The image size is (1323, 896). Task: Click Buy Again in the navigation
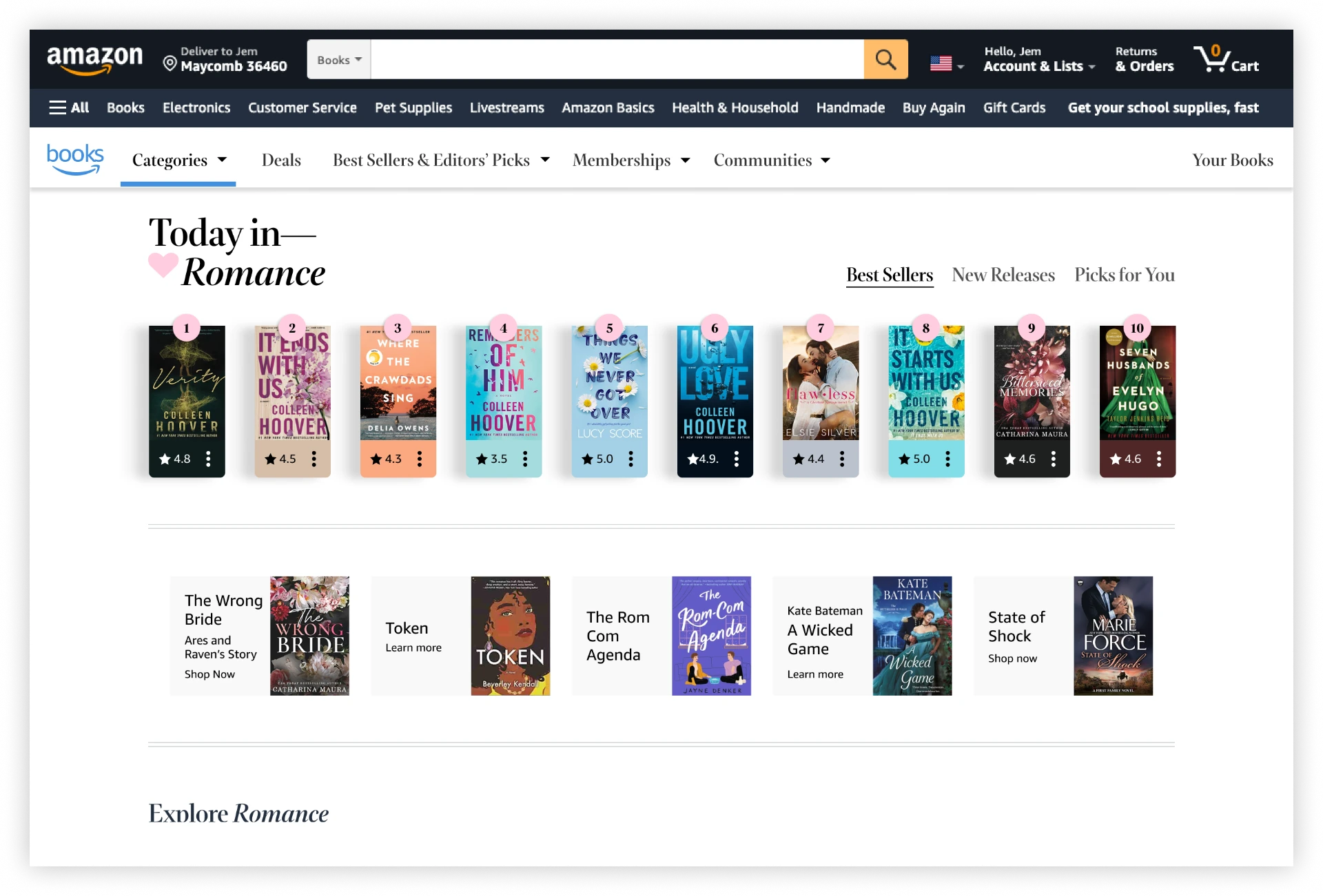(x=934, y=107)
